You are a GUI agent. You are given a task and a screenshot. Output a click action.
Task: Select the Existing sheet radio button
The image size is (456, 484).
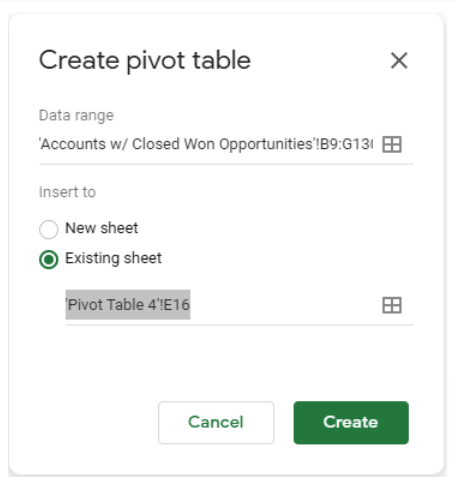(x=49, y=259)
